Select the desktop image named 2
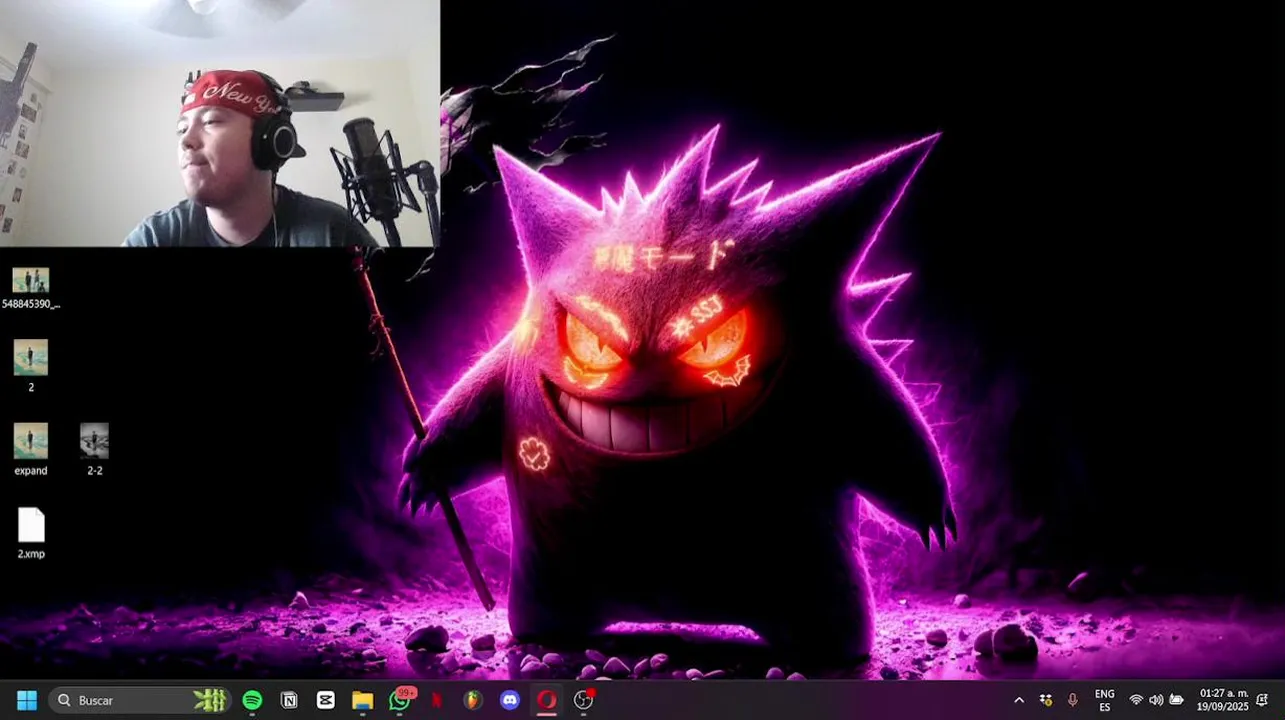Viewport: 1285px width, 720px height. click(x=31, y=357)
